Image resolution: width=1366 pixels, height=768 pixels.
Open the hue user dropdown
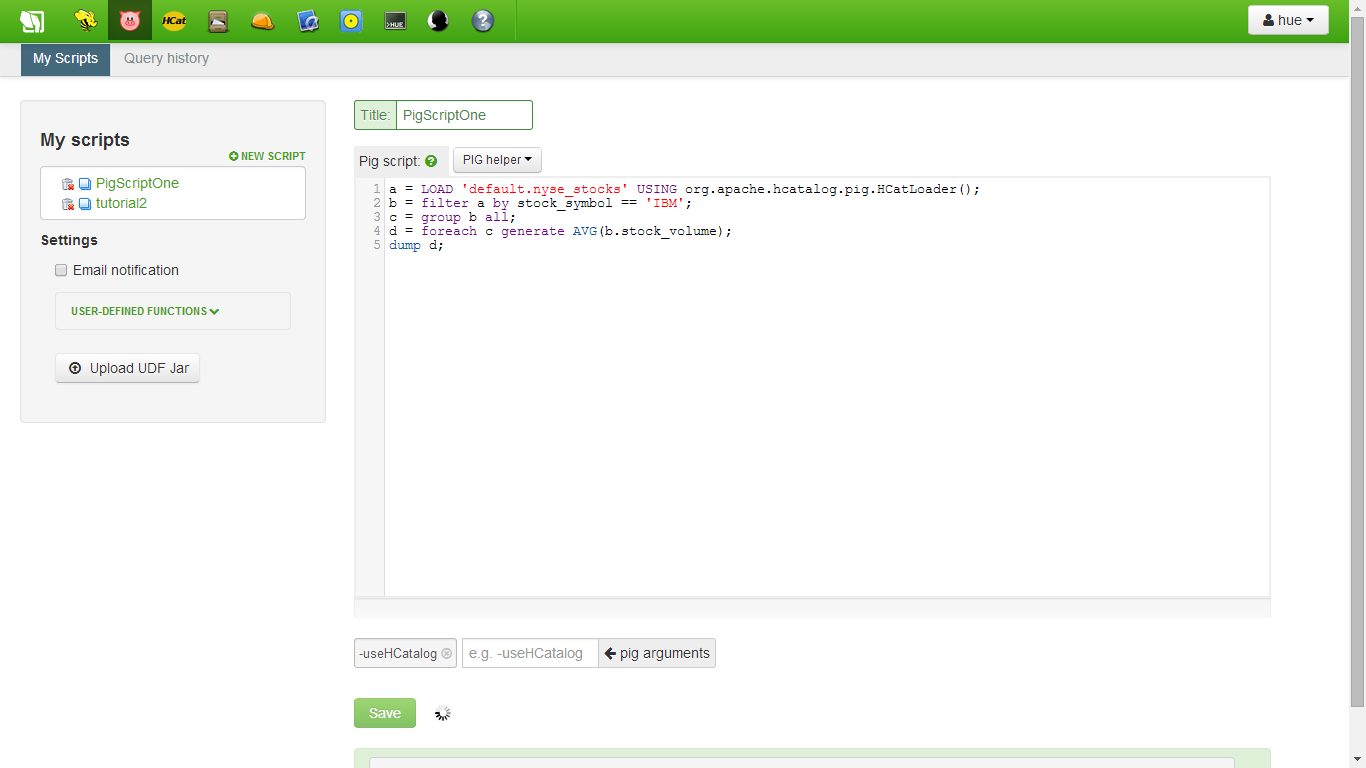pyautogui.click(x=1288, y=20)
